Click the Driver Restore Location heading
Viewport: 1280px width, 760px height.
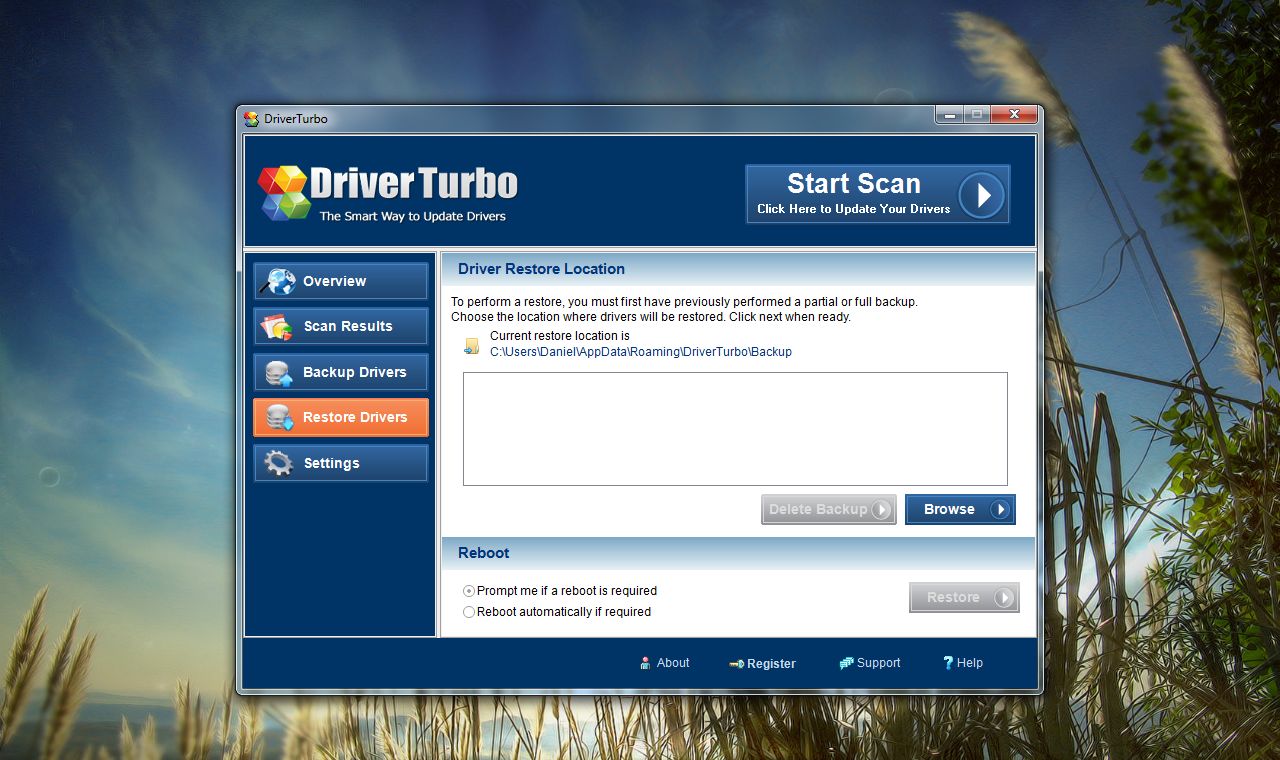point(541,269)
